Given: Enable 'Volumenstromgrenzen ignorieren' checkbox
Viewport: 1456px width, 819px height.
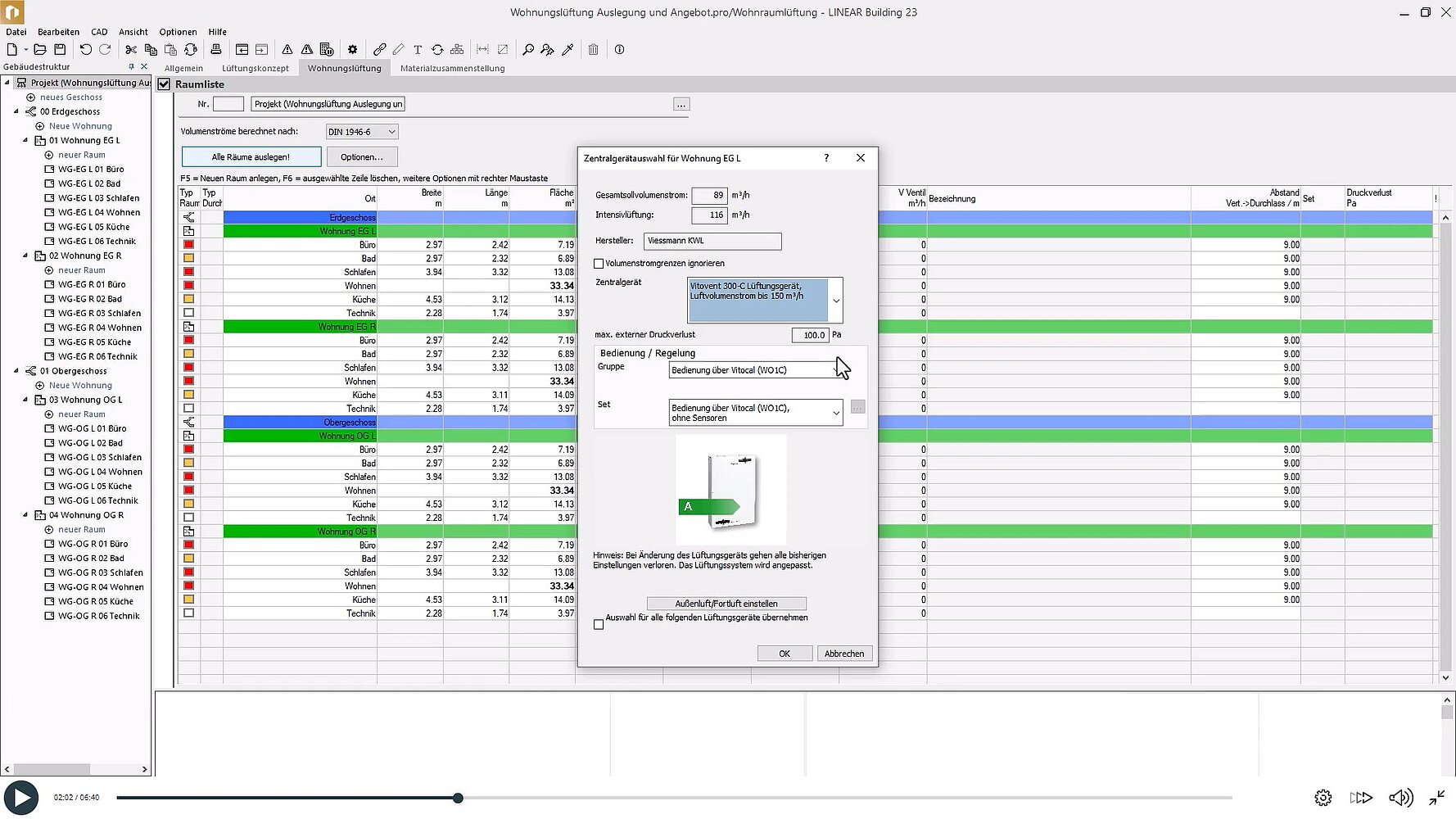Looking at the screenshot, I should 599,264.
